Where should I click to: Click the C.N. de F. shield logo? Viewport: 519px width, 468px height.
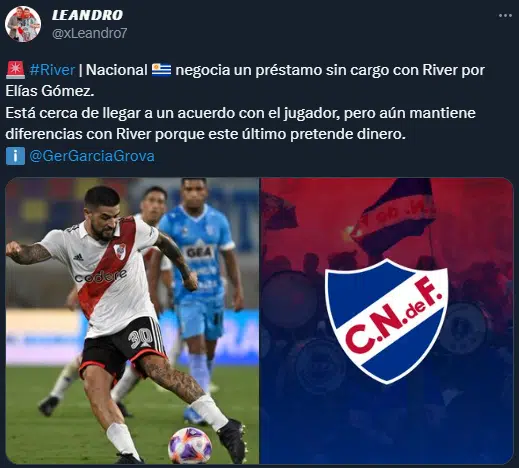click(387, 321)
